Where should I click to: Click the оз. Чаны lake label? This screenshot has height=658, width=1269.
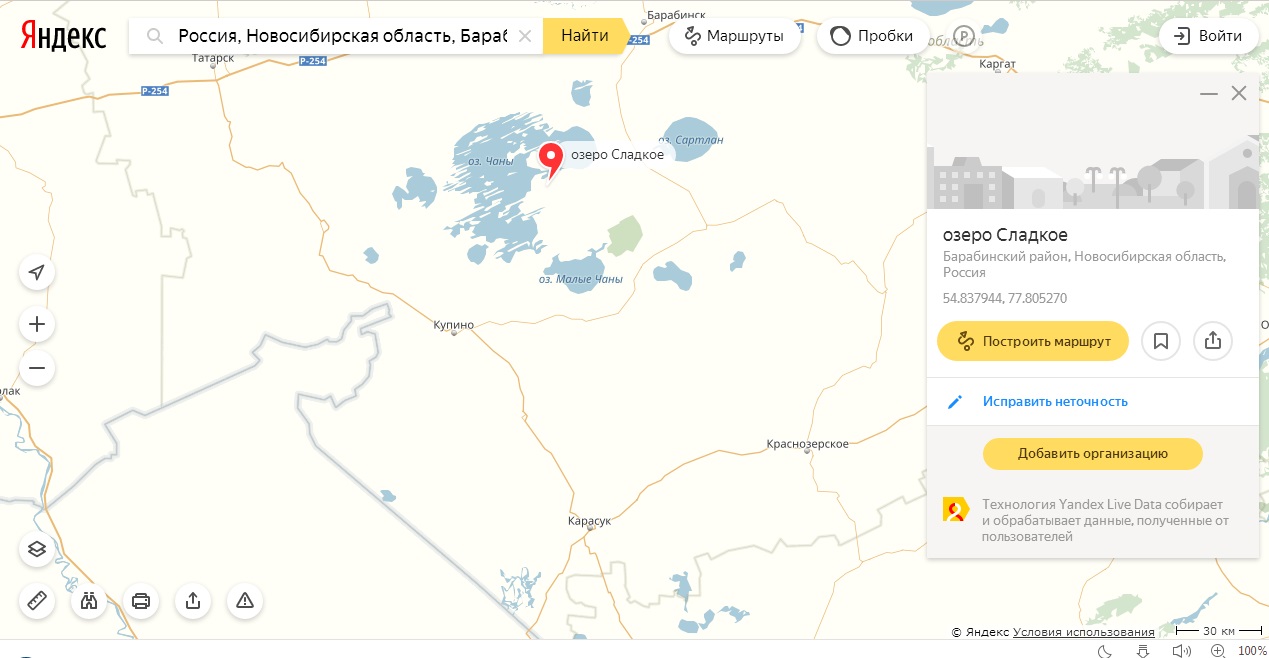[x=491, y=161]
